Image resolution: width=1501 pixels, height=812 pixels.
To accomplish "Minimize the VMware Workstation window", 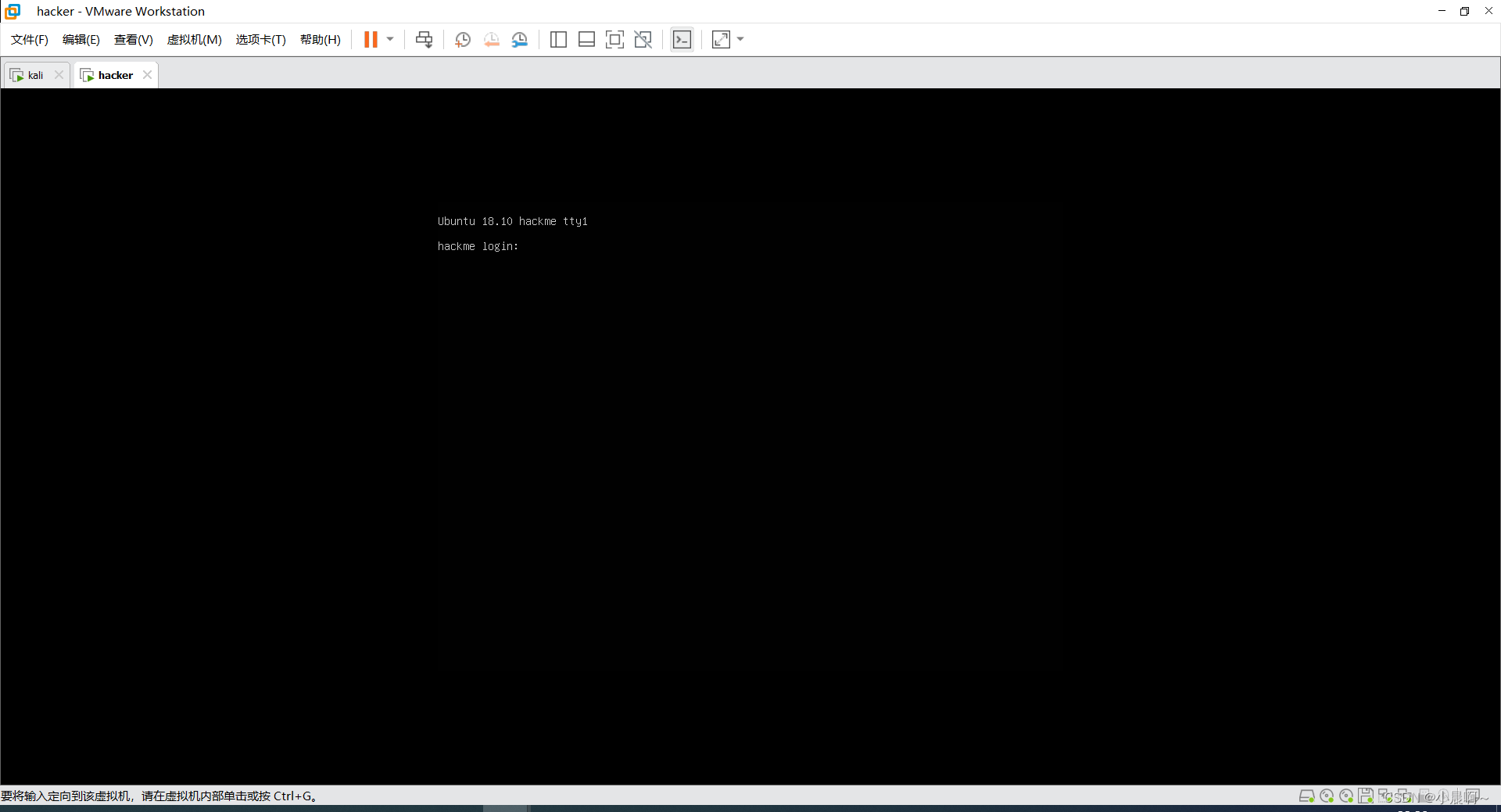I will click(1442, 11).
